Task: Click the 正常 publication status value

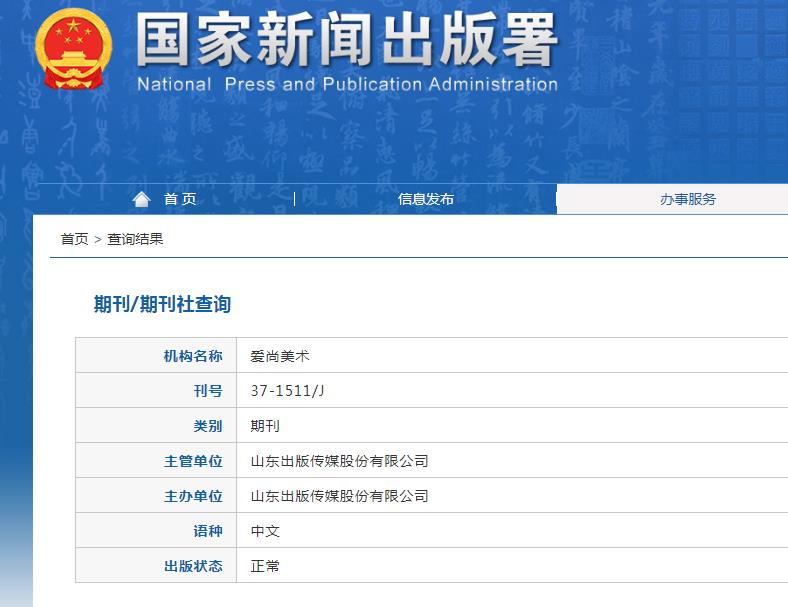Action: point(265,566)
